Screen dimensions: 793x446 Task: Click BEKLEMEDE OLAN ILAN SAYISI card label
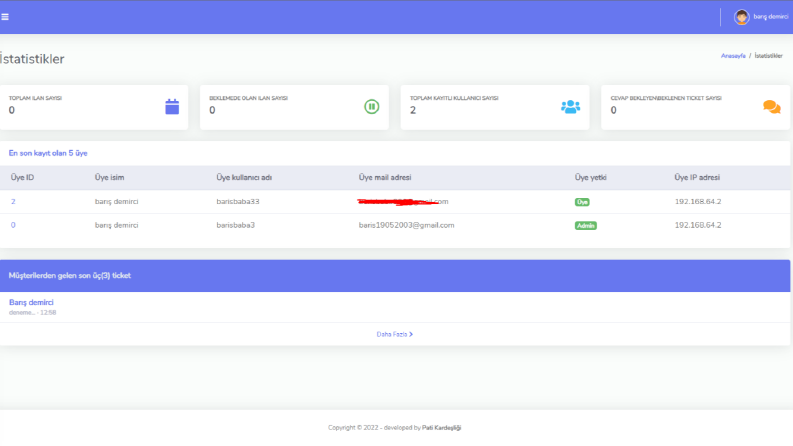[x=248, y=98]
